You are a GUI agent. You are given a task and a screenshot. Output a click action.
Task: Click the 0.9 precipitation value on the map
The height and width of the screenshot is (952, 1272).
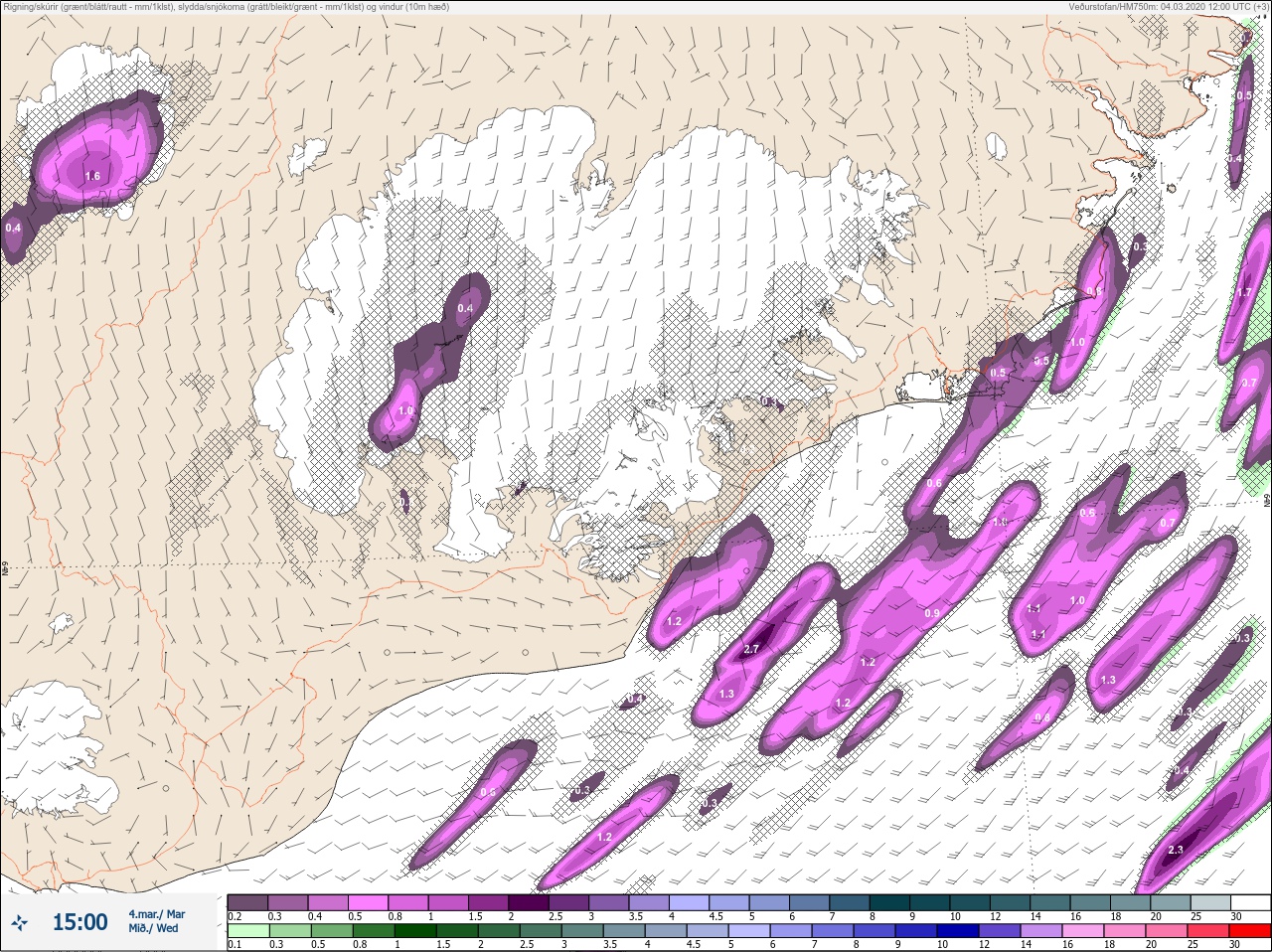coord(932,613)
